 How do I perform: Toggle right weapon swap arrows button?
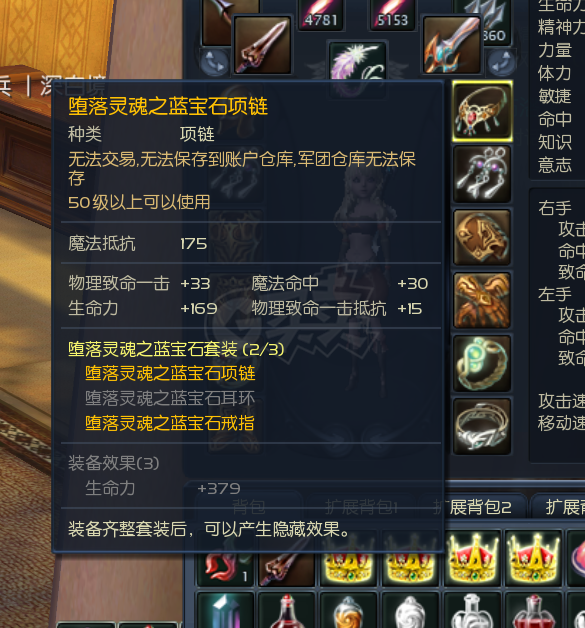pos(501,62)
